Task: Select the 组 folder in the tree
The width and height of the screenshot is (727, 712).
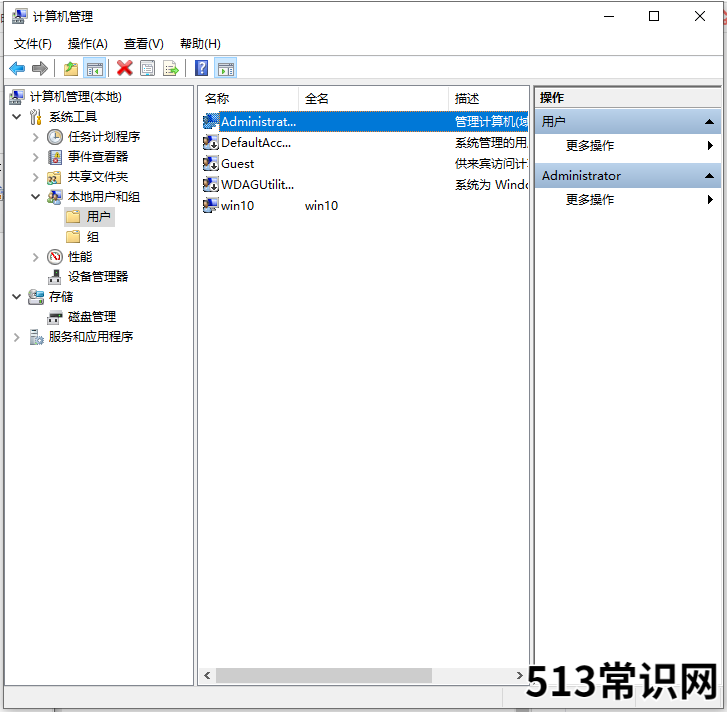Action: (83, 237)
